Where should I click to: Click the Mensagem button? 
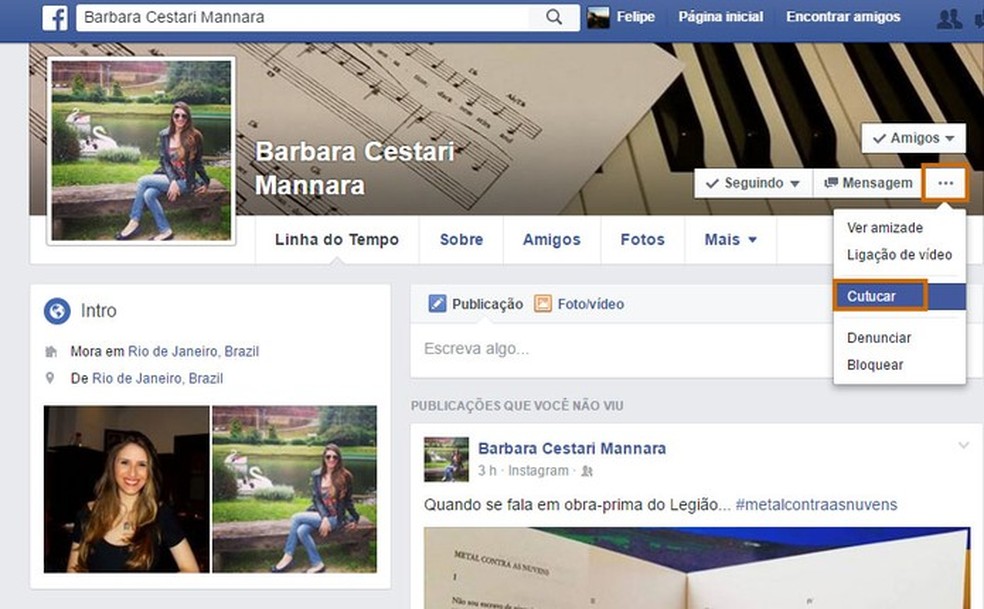[x=868, y=183]
